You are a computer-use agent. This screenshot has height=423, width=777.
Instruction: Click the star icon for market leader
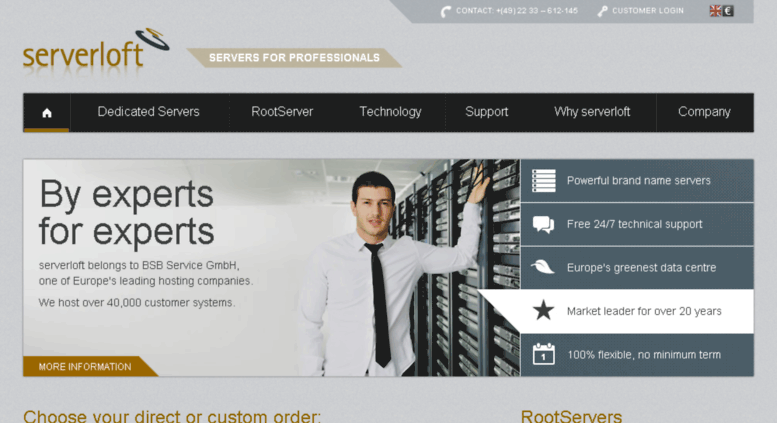coord(544,311)
